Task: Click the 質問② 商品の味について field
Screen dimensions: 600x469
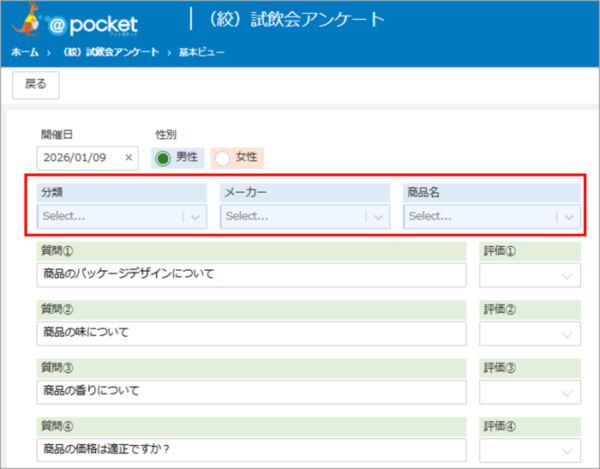Action: click(252, 332)
